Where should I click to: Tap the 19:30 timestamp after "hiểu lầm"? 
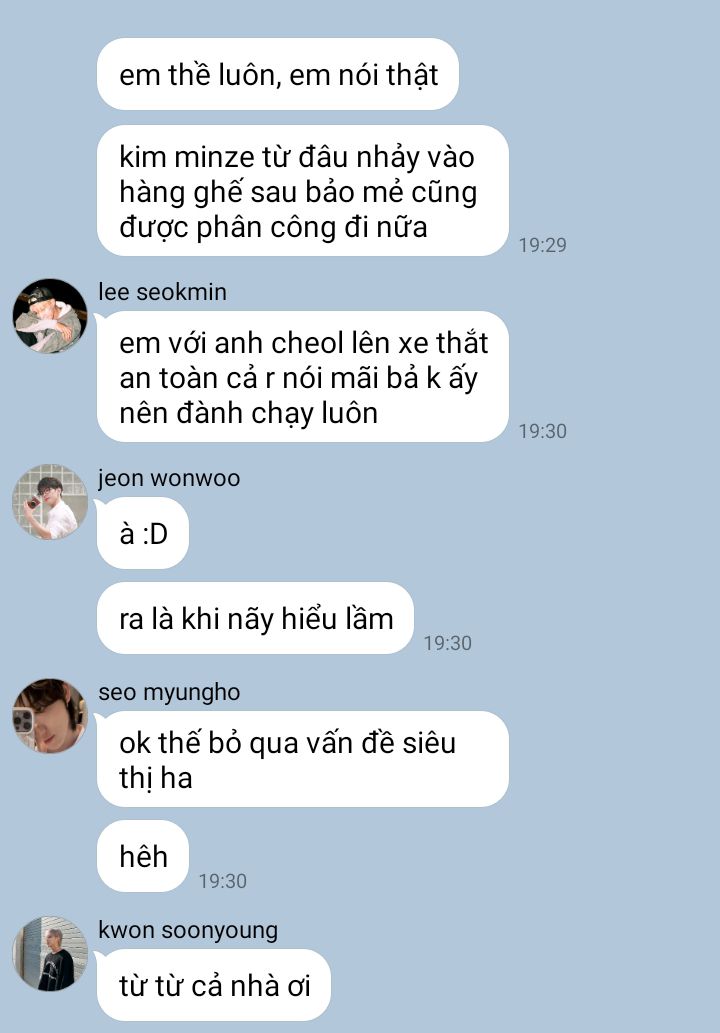[447, 643]
